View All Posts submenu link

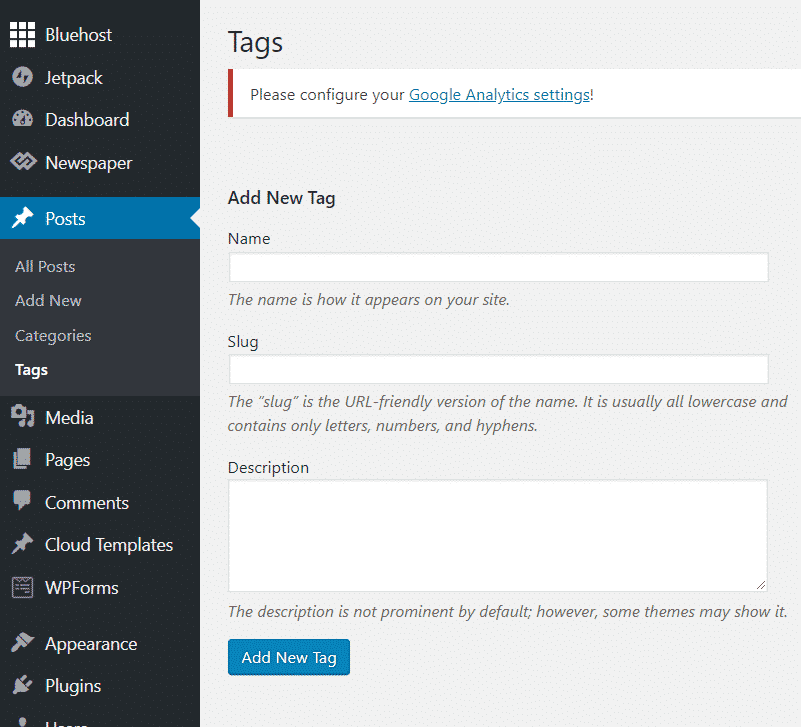45,267
